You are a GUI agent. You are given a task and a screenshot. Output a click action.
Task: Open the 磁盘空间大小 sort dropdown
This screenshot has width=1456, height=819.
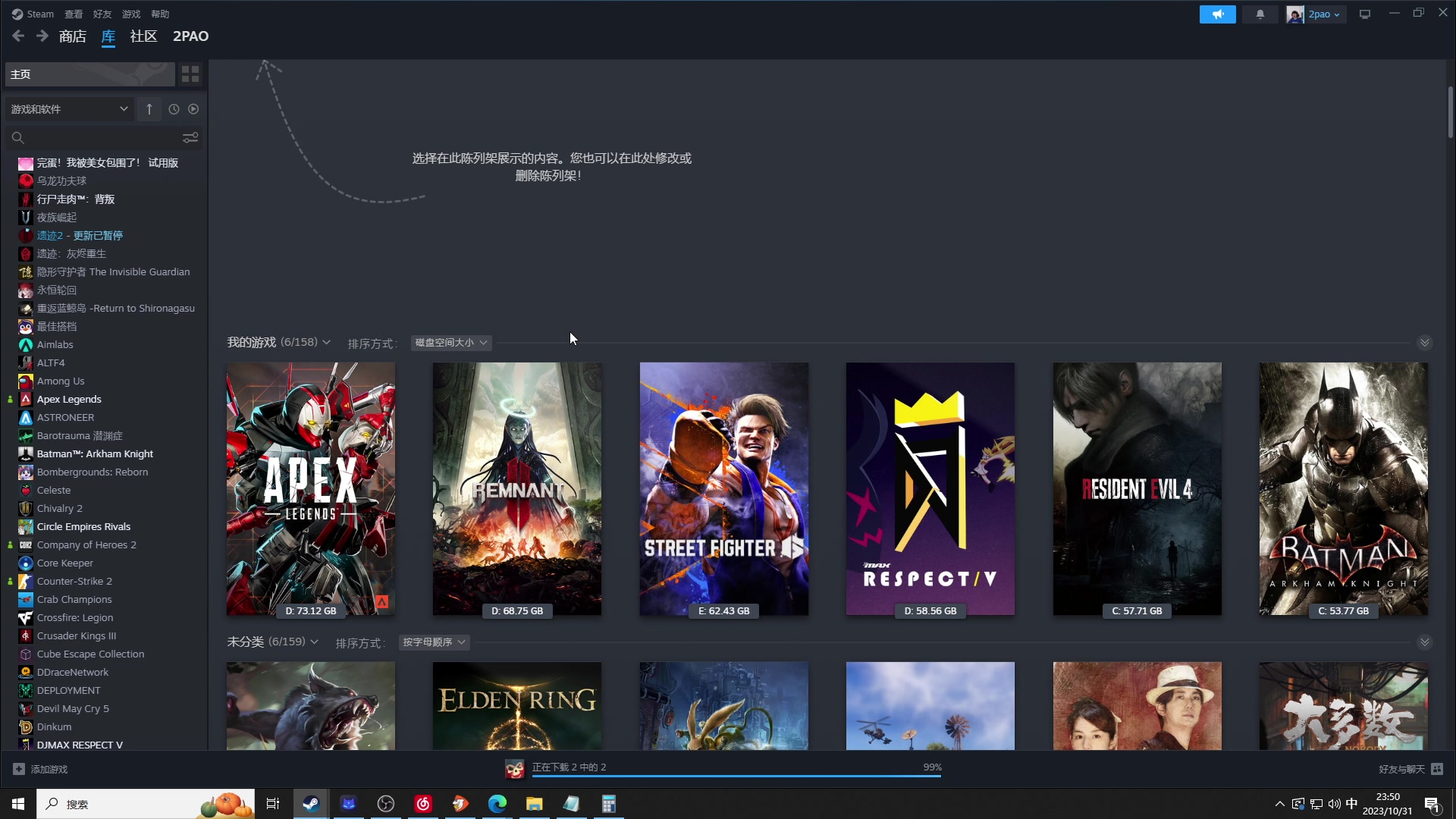coord(451,343)
